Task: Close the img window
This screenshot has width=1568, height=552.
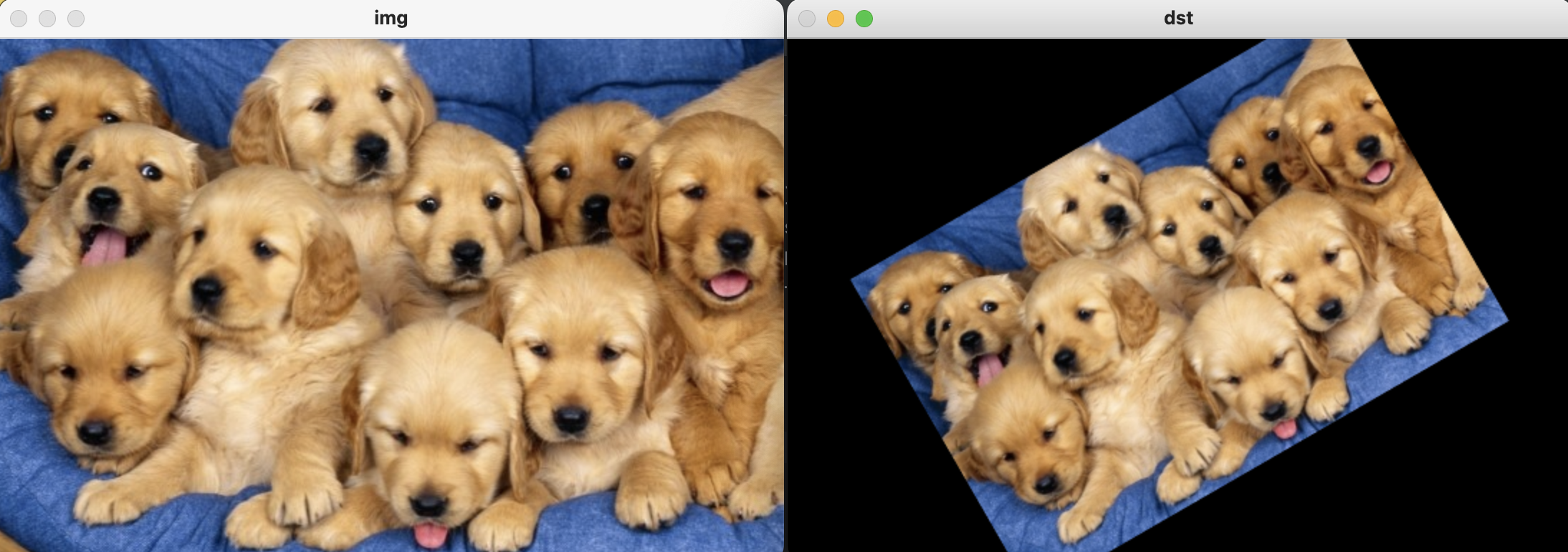Action: (x=19, y=19)
